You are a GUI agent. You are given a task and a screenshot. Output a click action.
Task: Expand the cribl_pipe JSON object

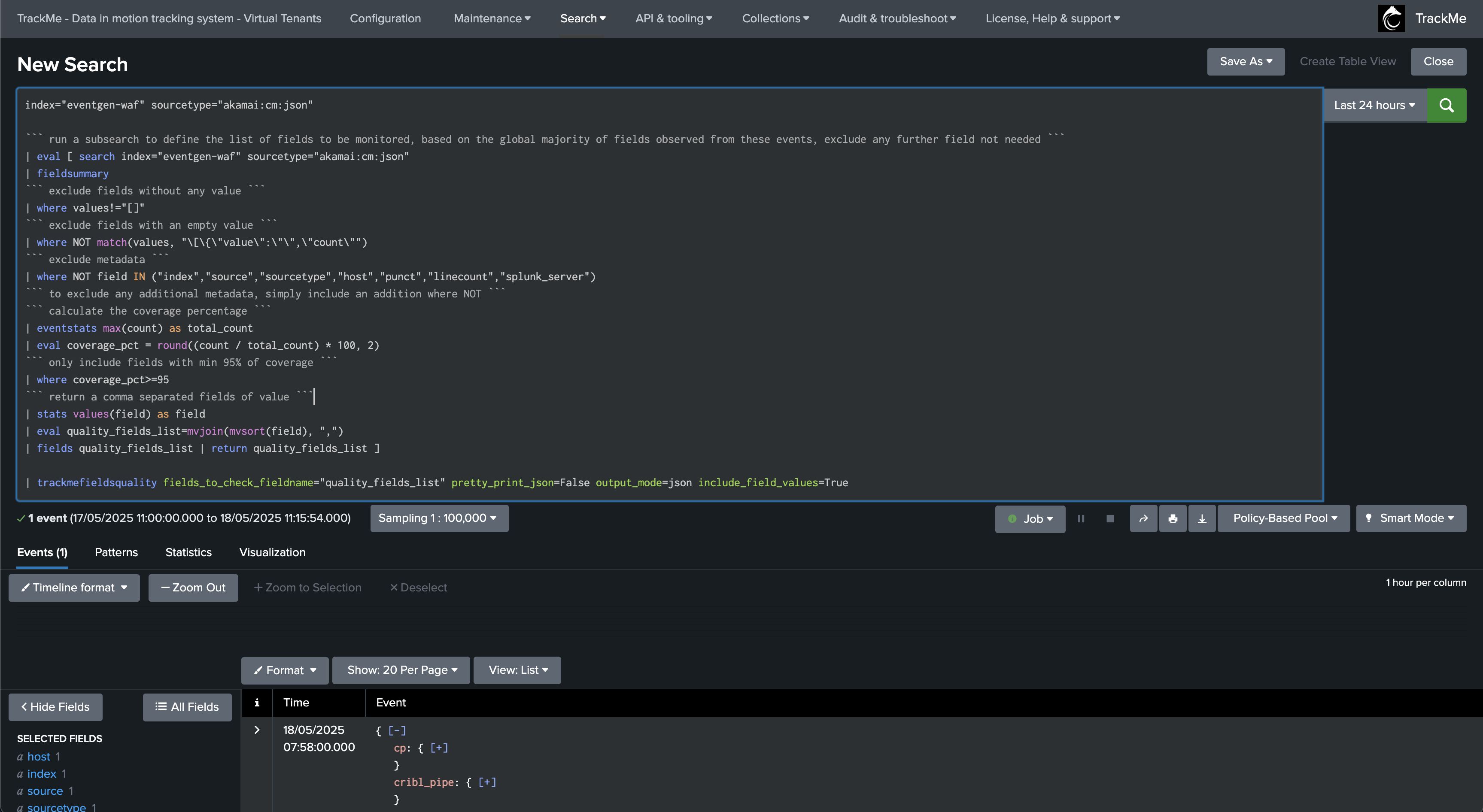pyautogui.click(x=487, y=782)
